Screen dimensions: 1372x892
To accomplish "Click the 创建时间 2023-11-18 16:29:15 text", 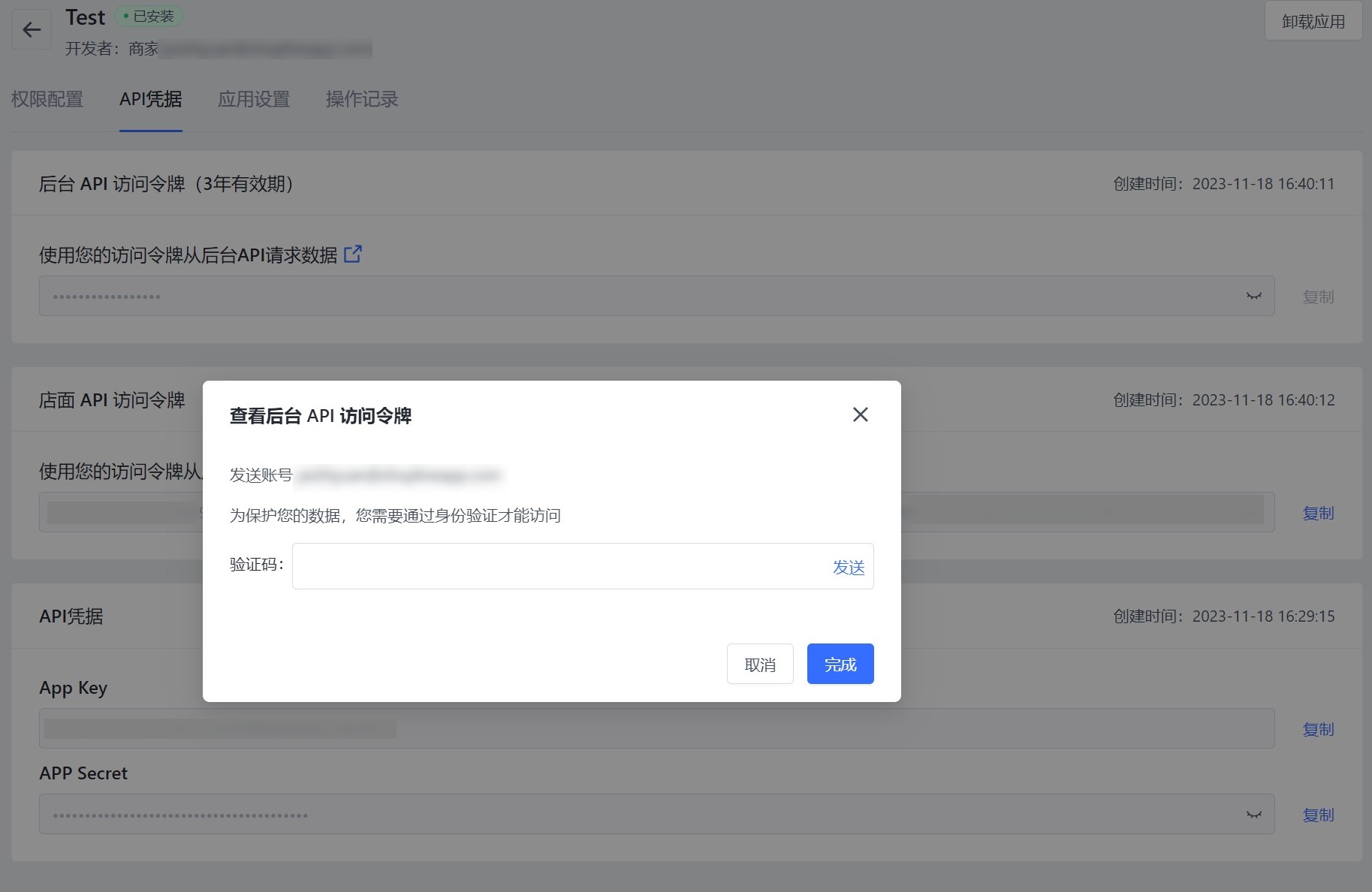I will 1223,616.
